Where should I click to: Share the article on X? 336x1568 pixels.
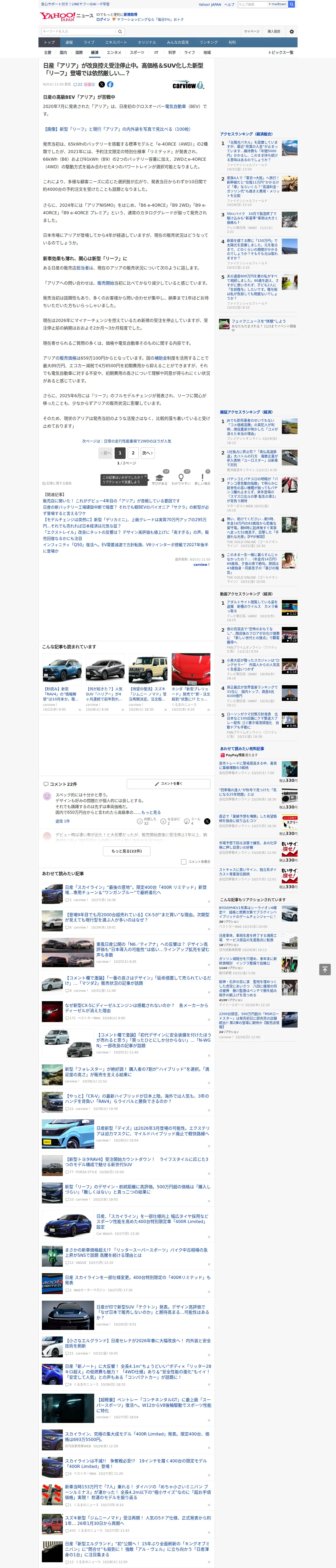tap(102, 85)
